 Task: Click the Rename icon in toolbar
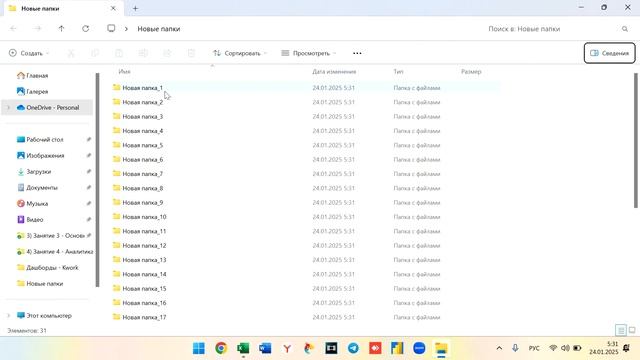[143, 53]
